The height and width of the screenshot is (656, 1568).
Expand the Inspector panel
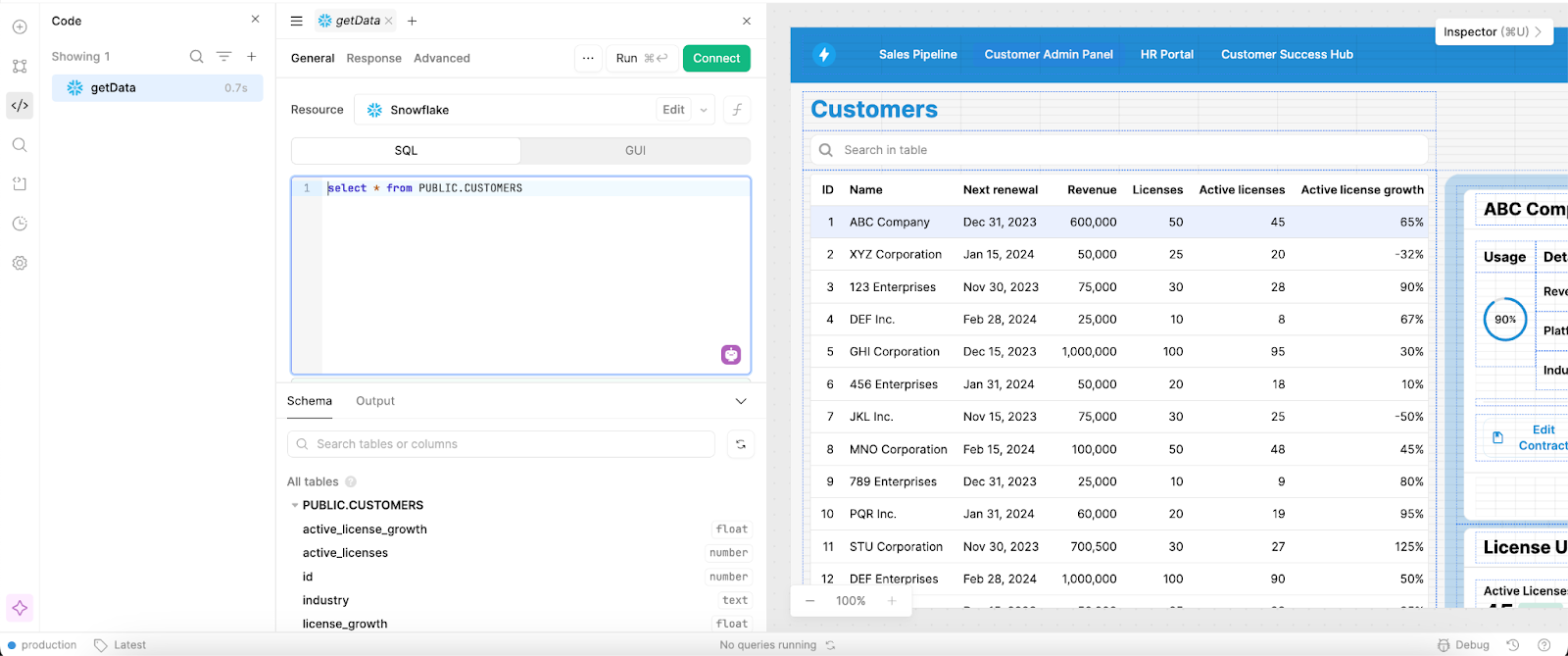point(1494,31)
